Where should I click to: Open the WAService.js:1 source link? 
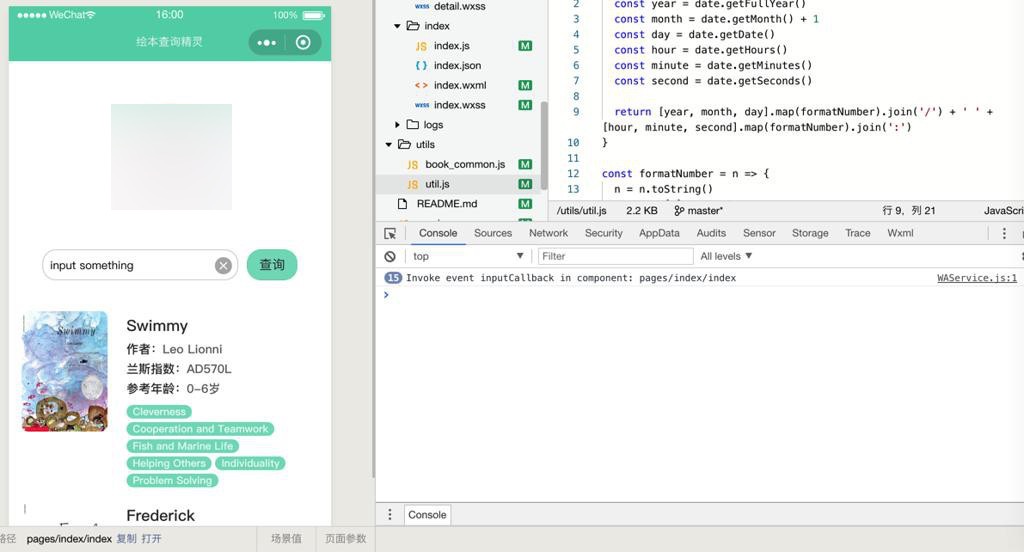pos(976,278)
